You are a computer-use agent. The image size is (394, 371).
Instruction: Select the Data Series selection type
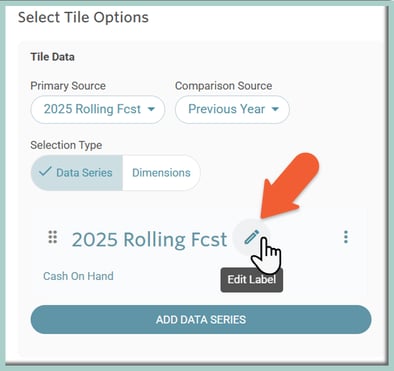coord(77,173)
